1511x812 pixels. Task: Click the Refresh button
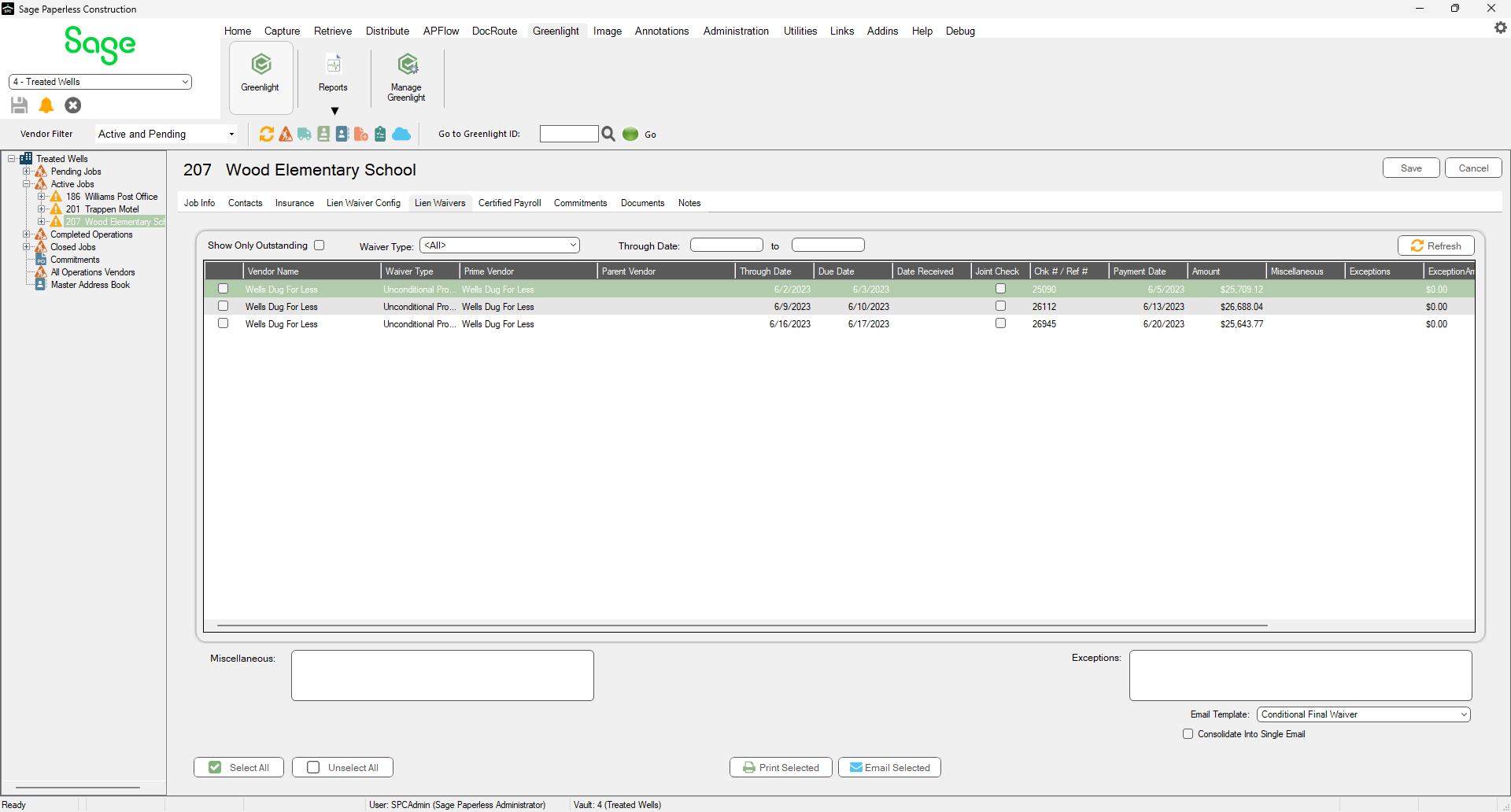coord(1436,245)
